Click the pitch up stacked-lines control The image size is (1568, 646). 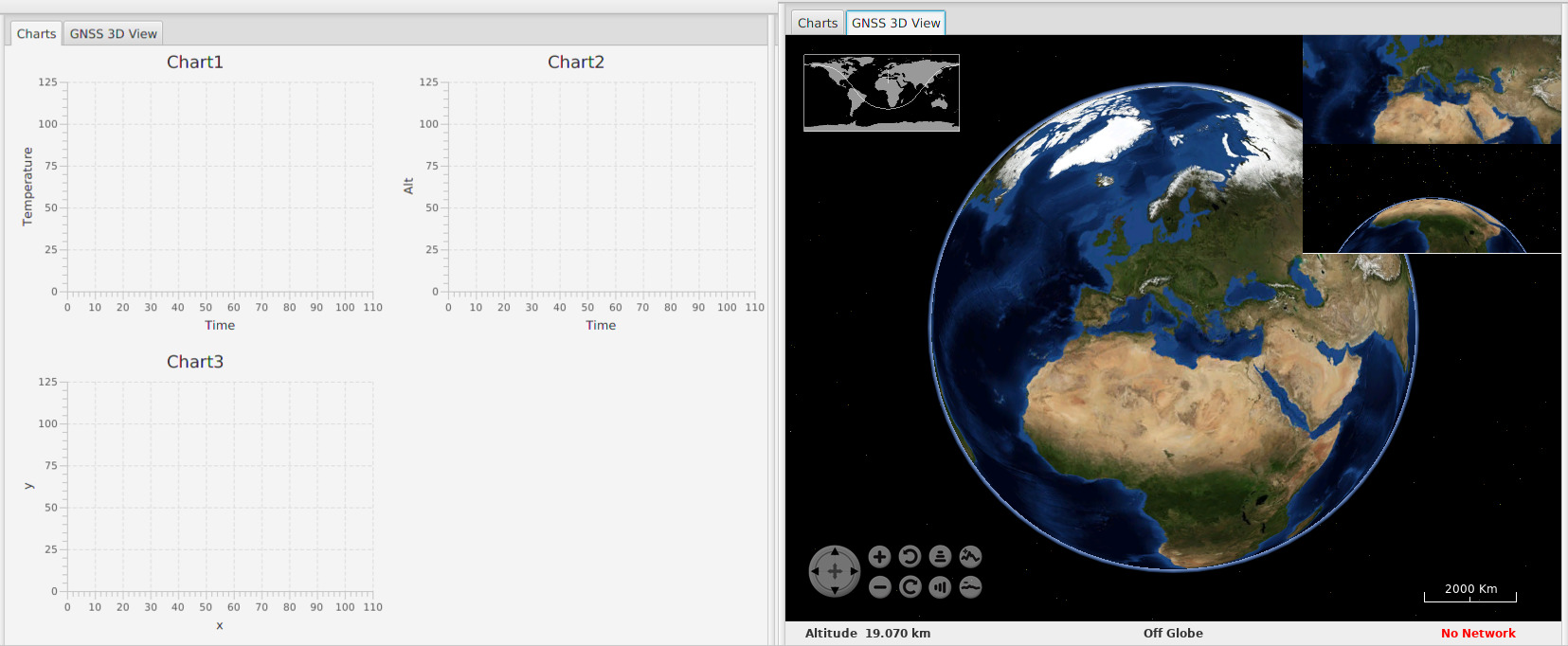click(x=940, y=557)
